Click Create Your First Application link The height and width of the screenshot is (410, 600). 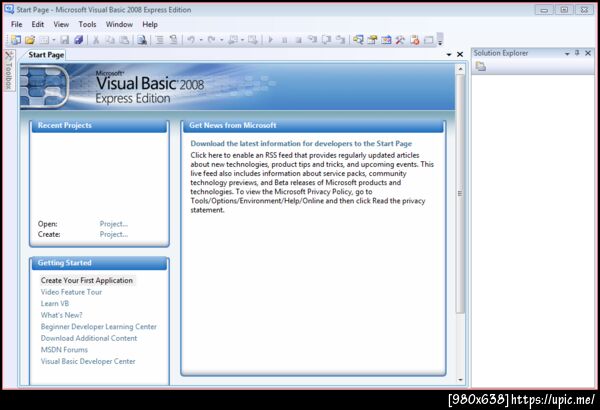(x=87, y=280)
